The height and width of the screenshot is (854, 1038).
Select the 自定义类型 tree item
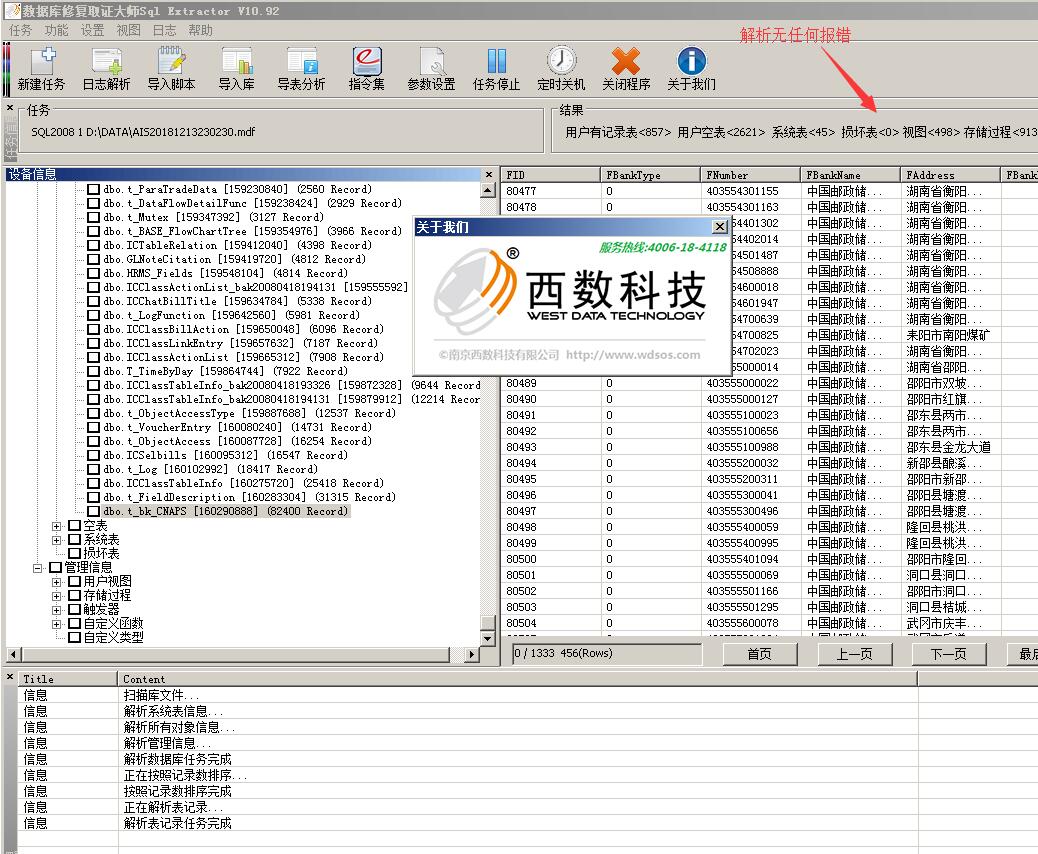click(113, 638)
